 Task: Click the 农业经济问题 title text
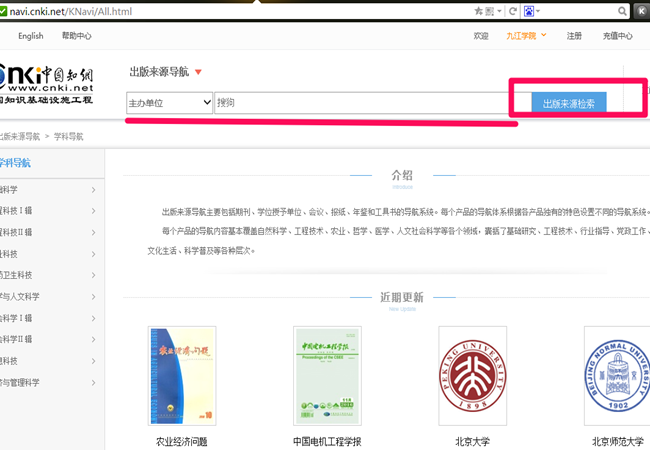(x=182, y=442)
